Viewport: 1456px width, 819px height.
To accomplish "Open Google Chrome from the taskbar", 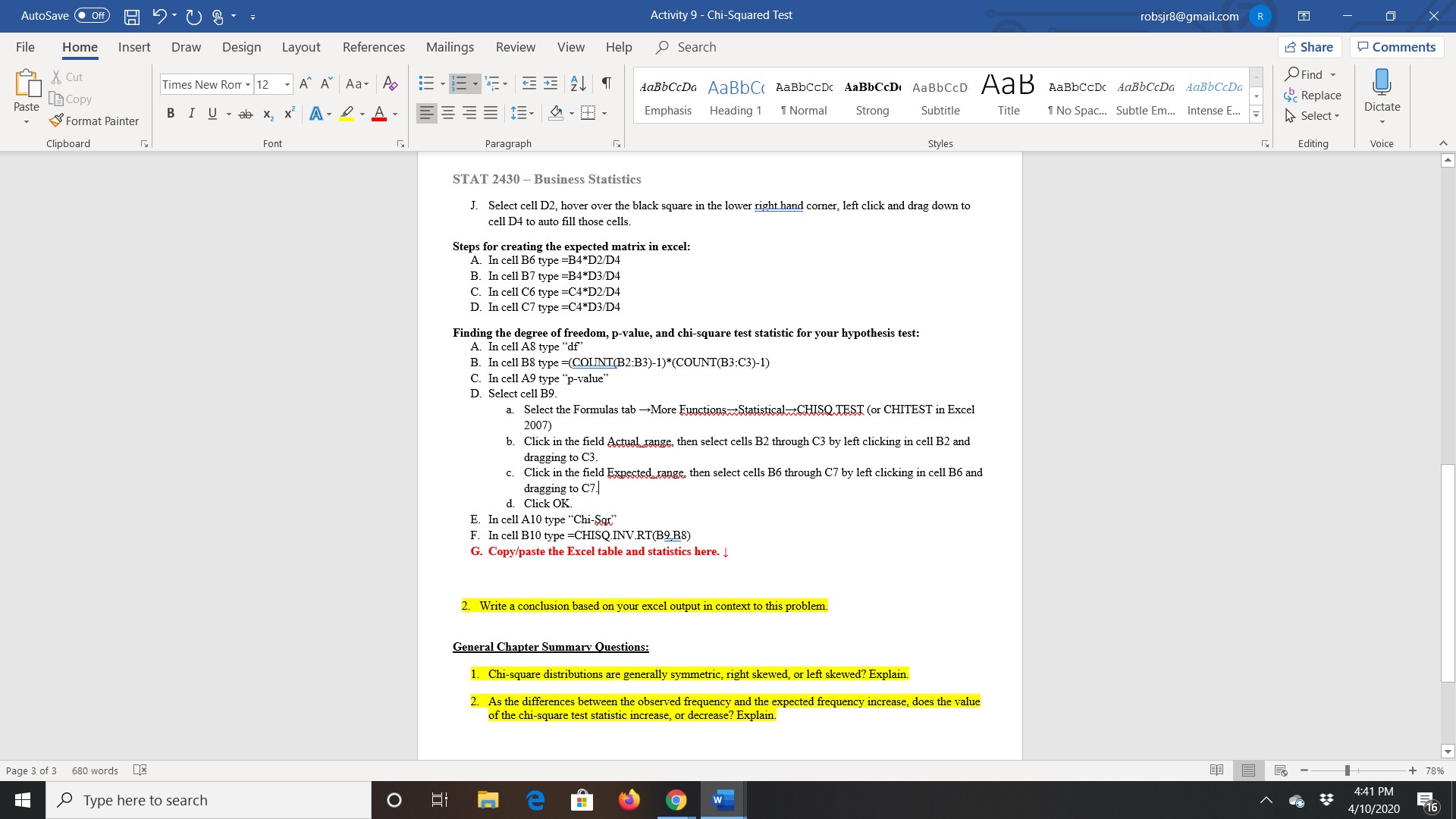I will click(x=675, y=800).
